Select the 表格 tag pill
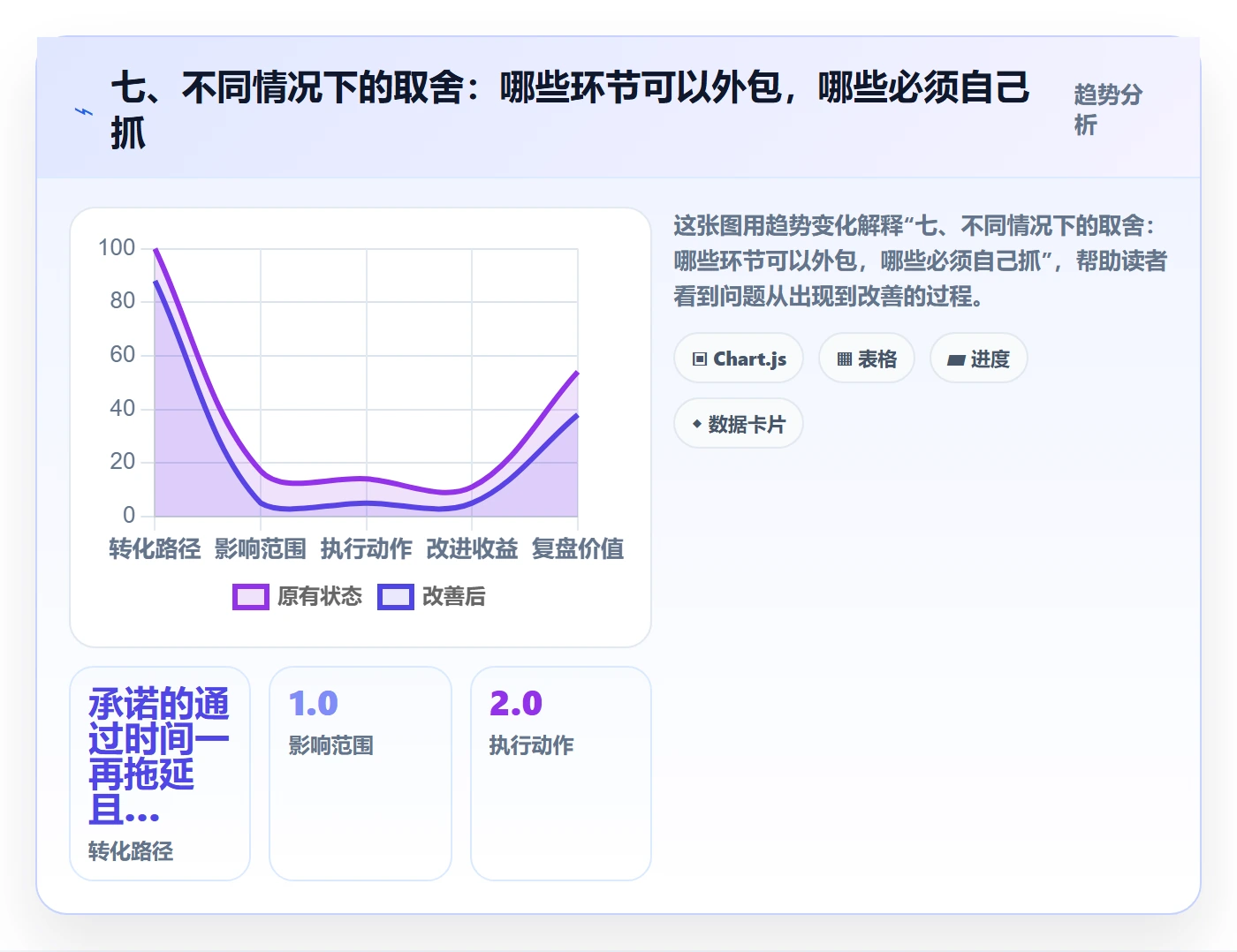 click(x=867, y=359)
